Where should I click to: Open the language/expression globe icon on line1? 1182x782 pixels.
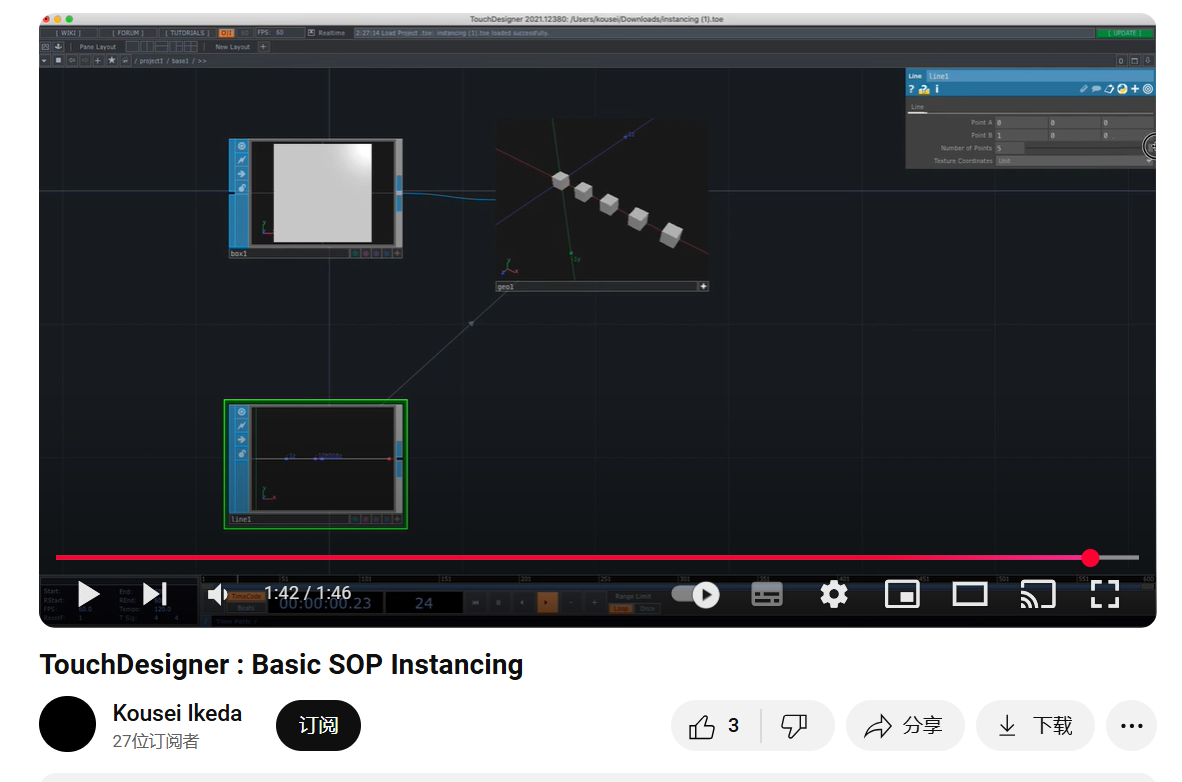pyautogui.click(x=1122, y=89)
